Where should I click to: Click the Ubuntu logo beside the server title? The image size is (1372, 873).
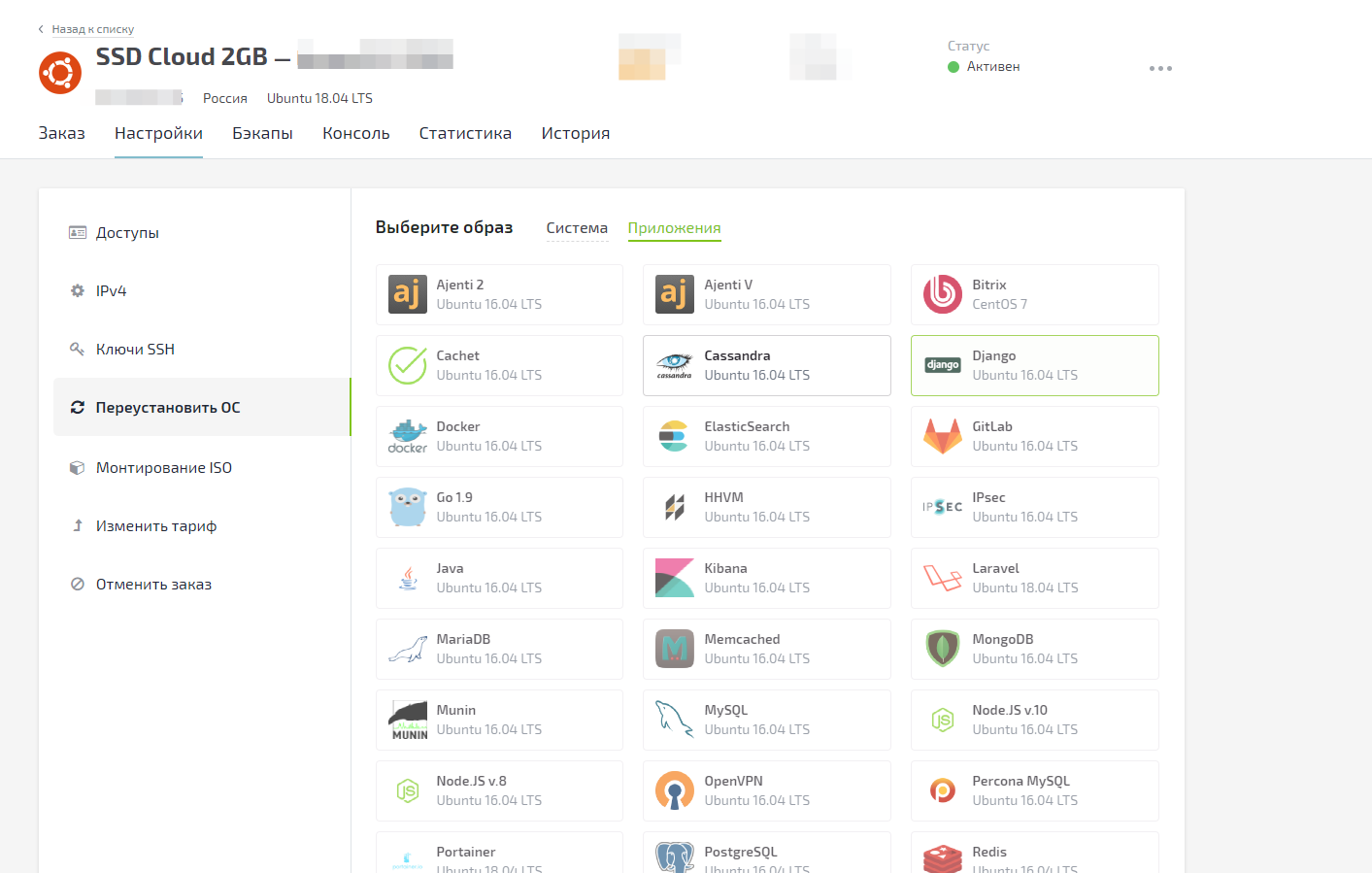(x=60, y=73)
